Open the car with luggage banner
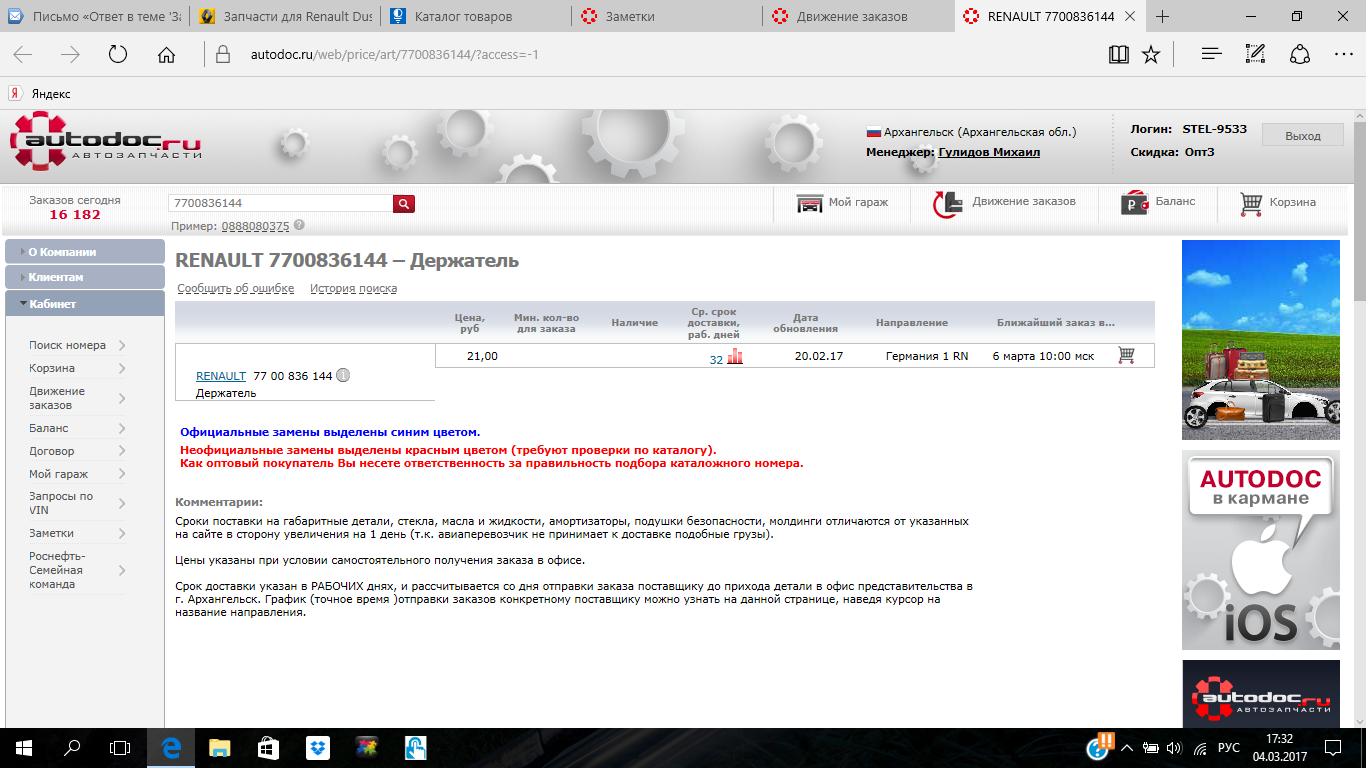This screenshot has height=768, width=1366. [1261, 340]
